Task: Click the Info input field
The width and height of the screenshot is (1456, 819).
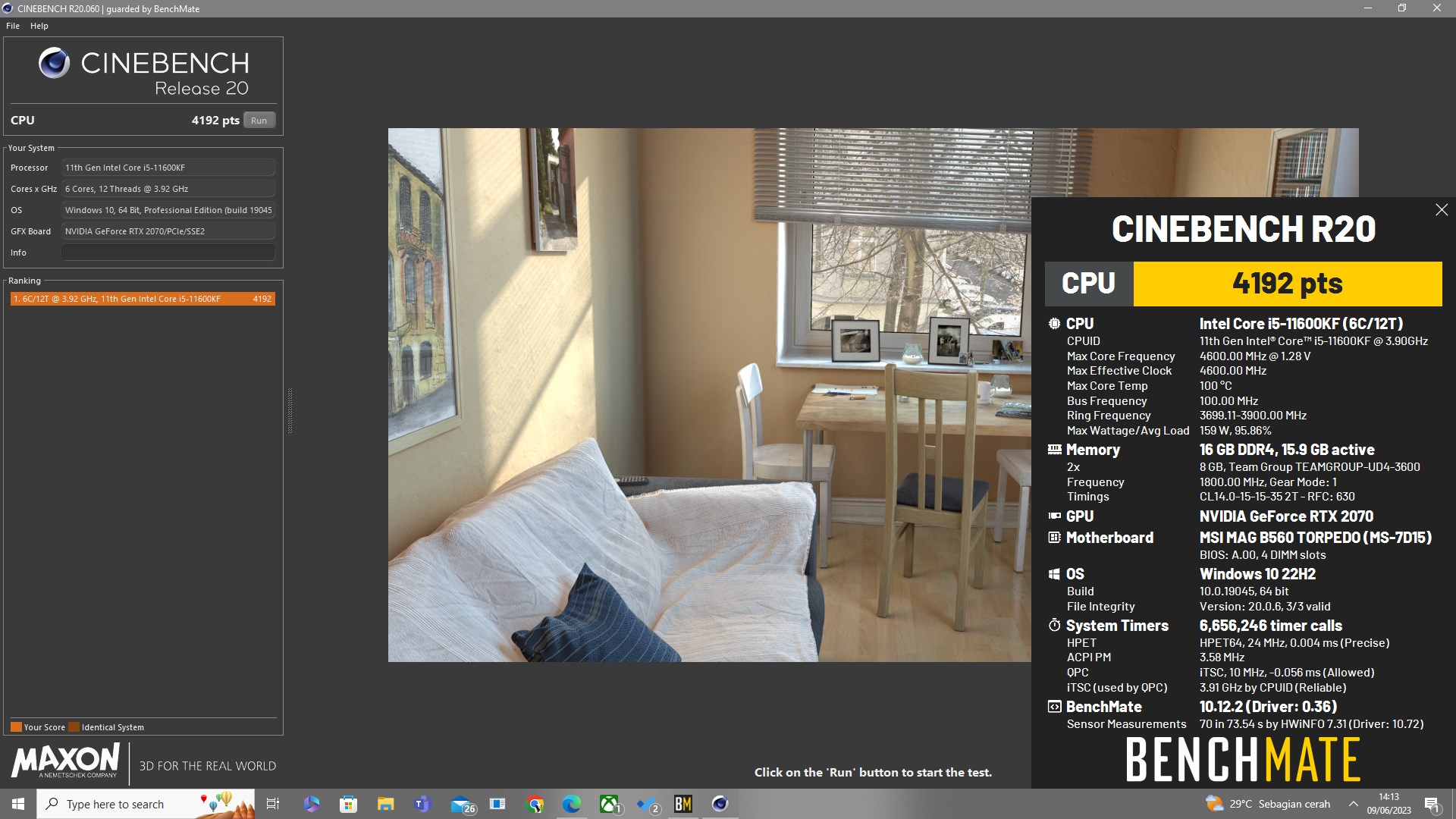Action: (168, 253)
